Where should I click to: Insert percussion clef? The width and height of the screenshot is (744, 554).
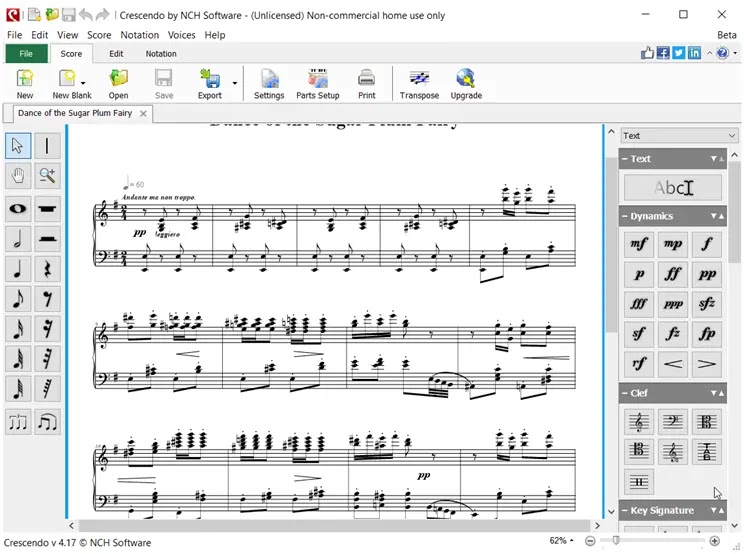click(x=639, y=482)
